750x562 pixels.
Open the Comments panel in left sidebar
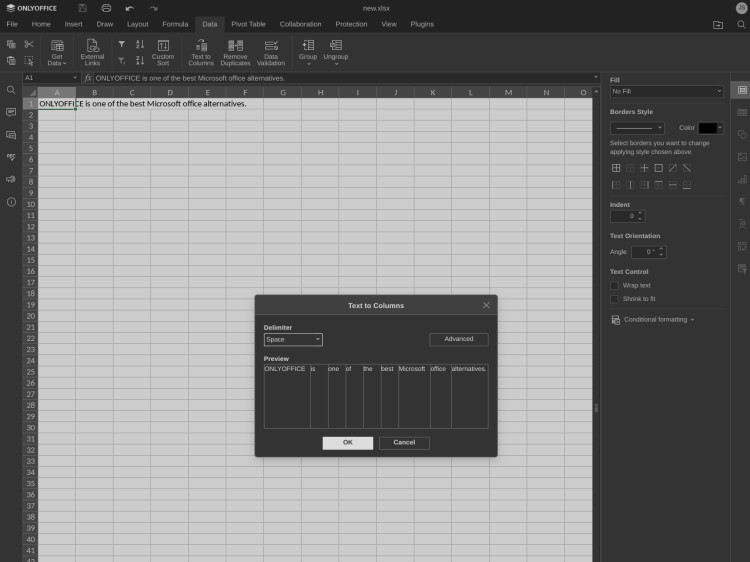[11, 112]
